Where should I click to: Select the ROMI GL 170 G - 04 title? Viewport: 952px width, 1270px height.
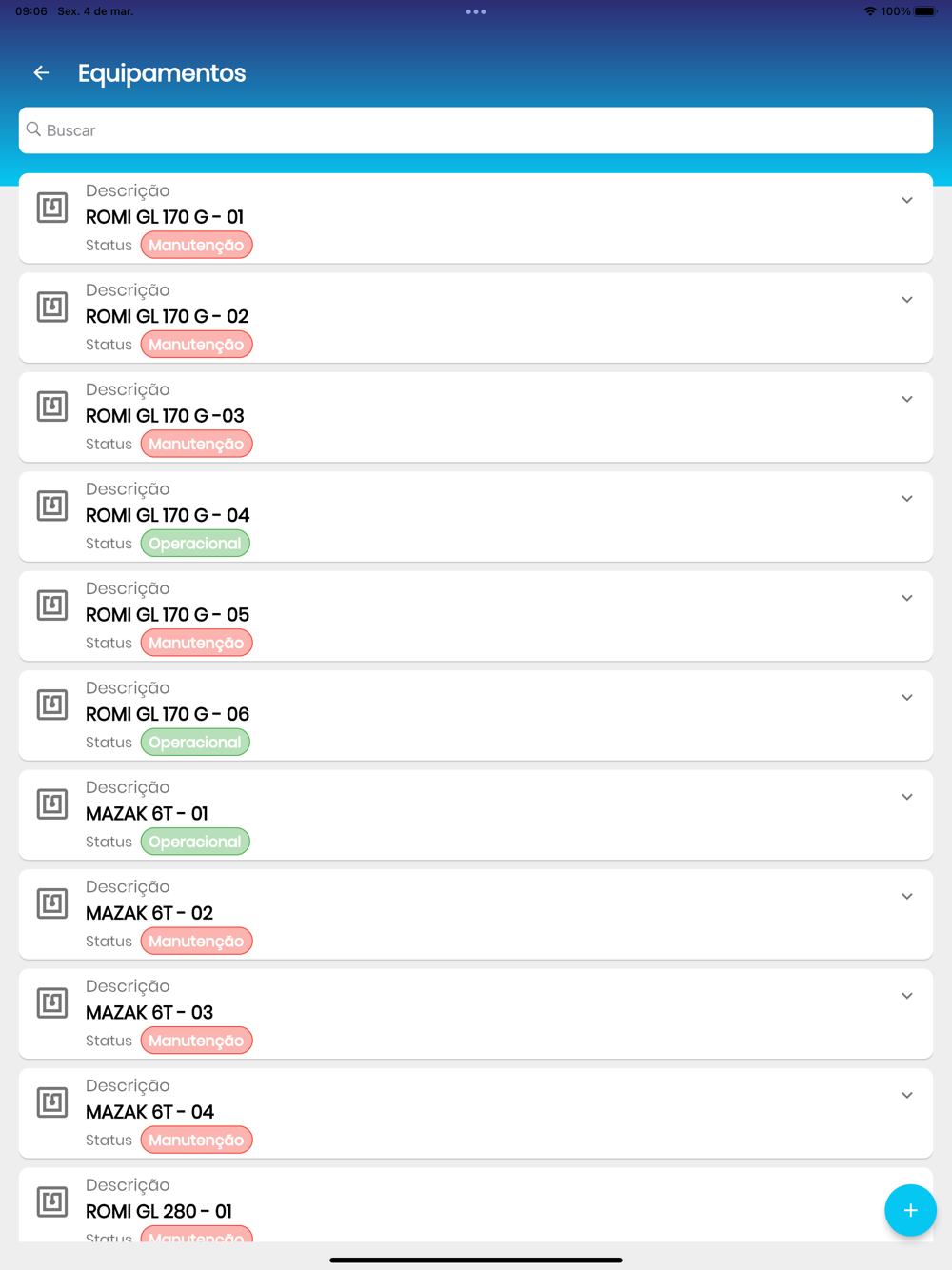[x=168, y=515]
